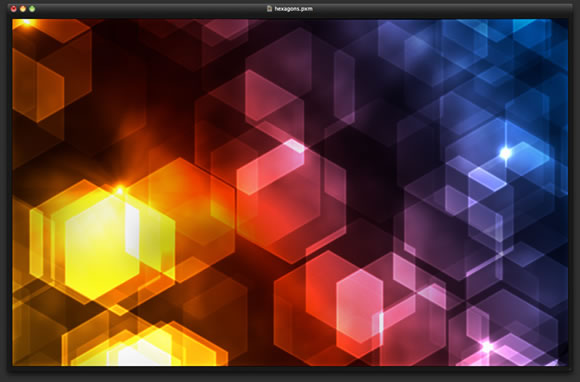Zoom the window with the green button
Screen dimensions: 580x382
pos(32,9)
